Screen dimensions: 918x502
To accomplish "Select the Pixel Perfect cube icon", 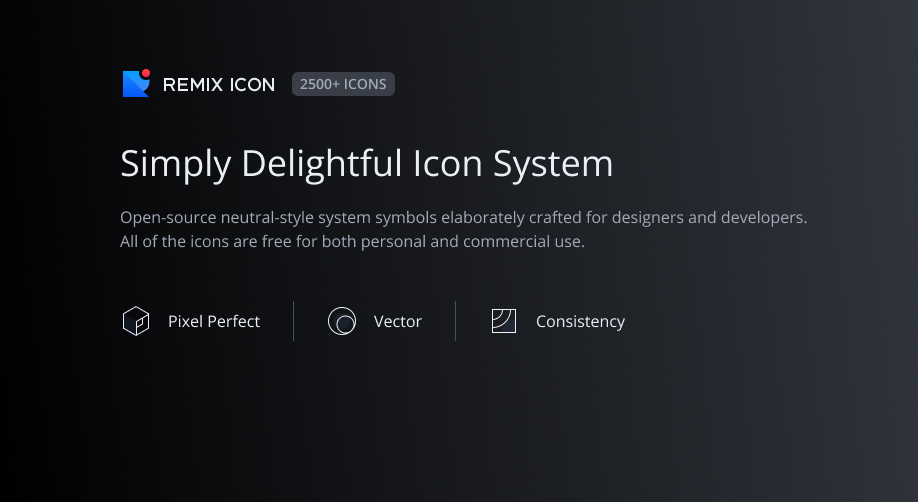I will pos(136,321).
